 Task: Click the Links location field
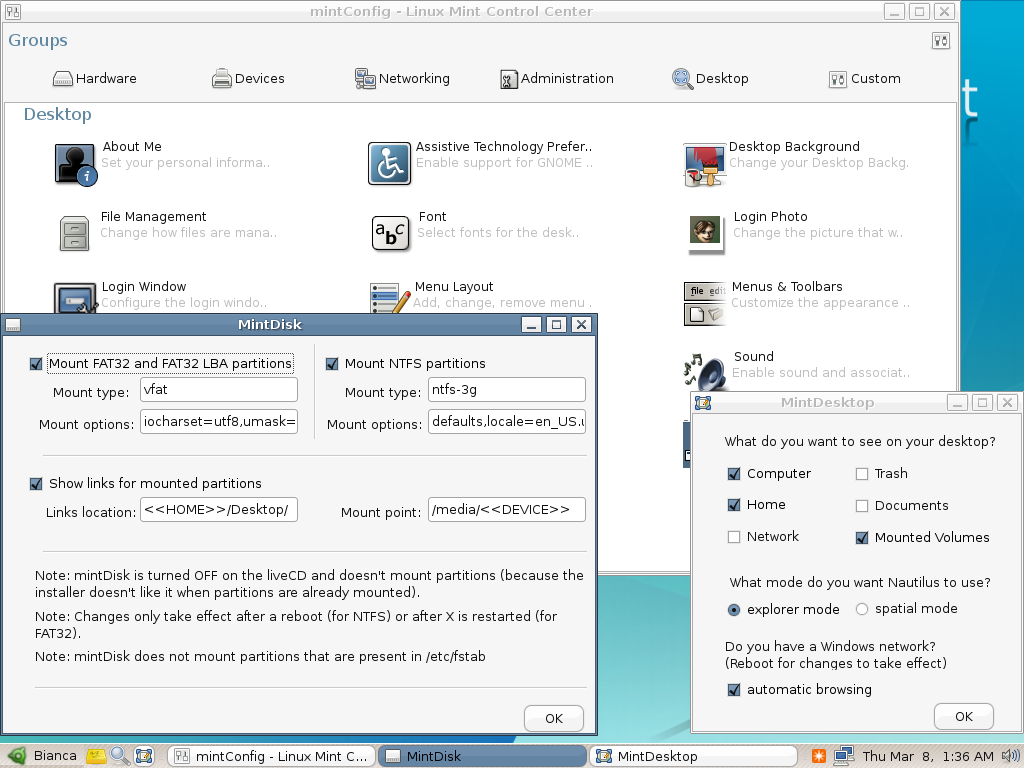[x=219, y=510]
